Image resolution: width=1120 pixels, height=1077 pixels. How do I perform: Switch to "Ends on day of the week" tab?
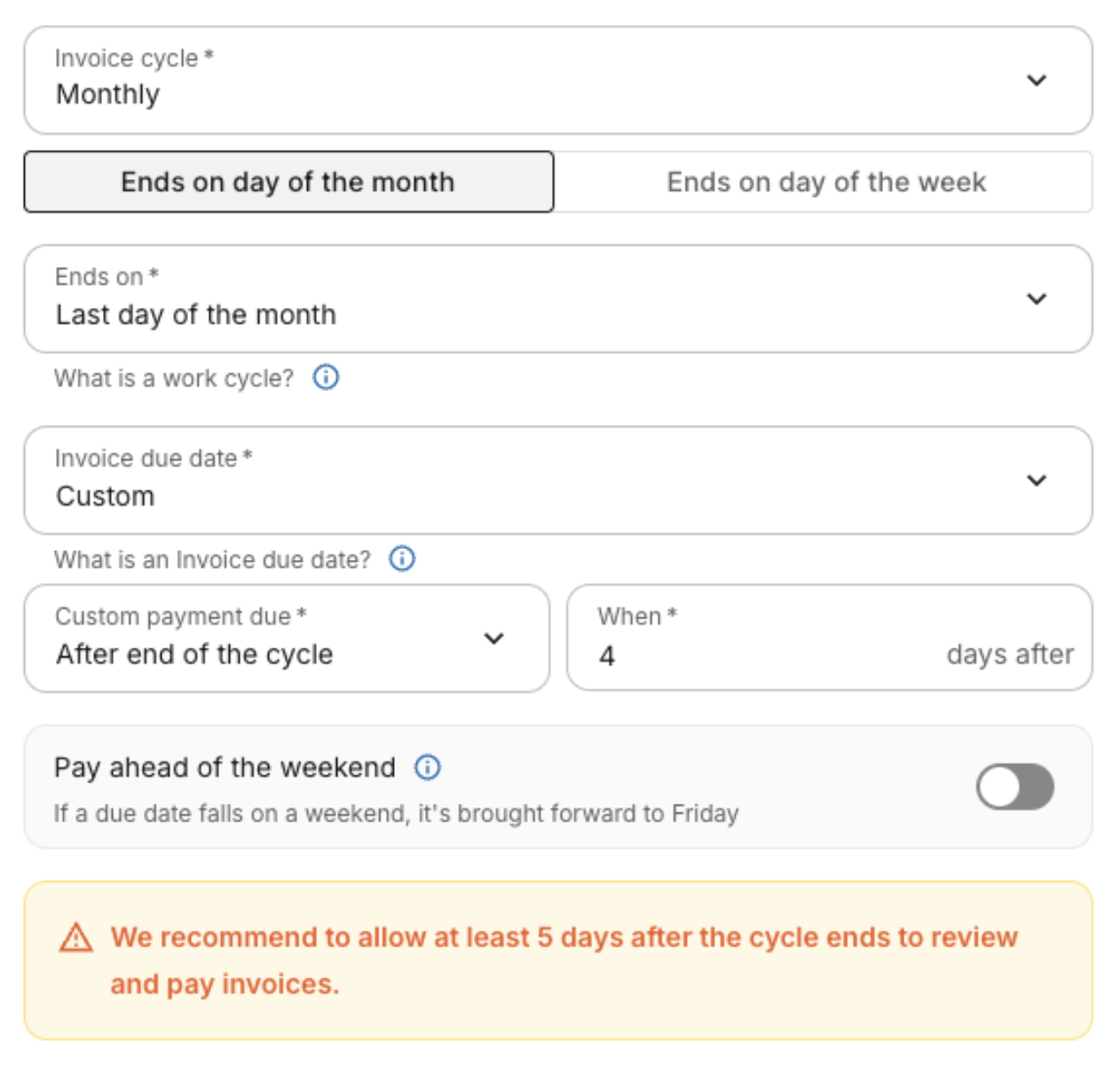pos(825,182)
